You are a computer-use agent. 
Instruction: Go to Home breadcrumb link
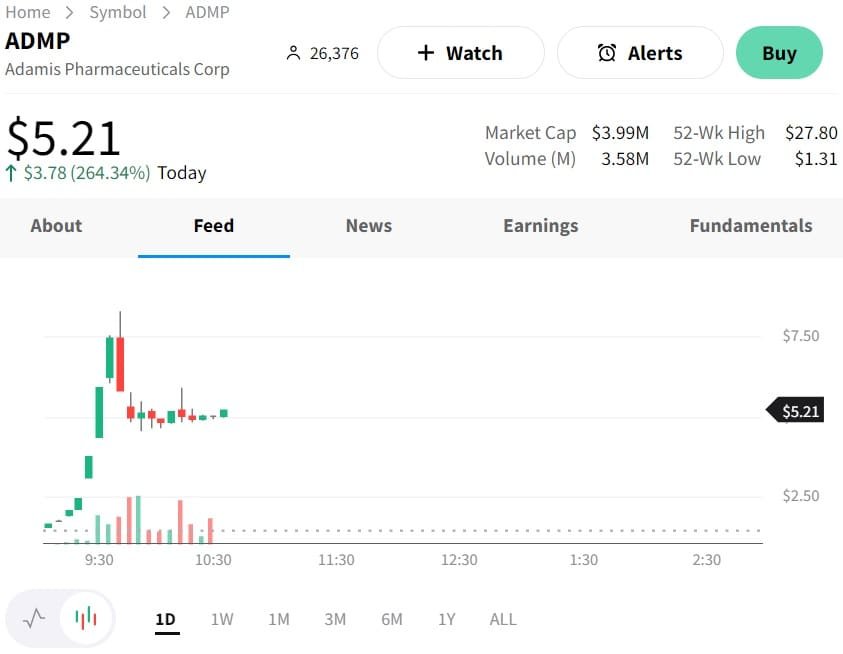point(28,12)
